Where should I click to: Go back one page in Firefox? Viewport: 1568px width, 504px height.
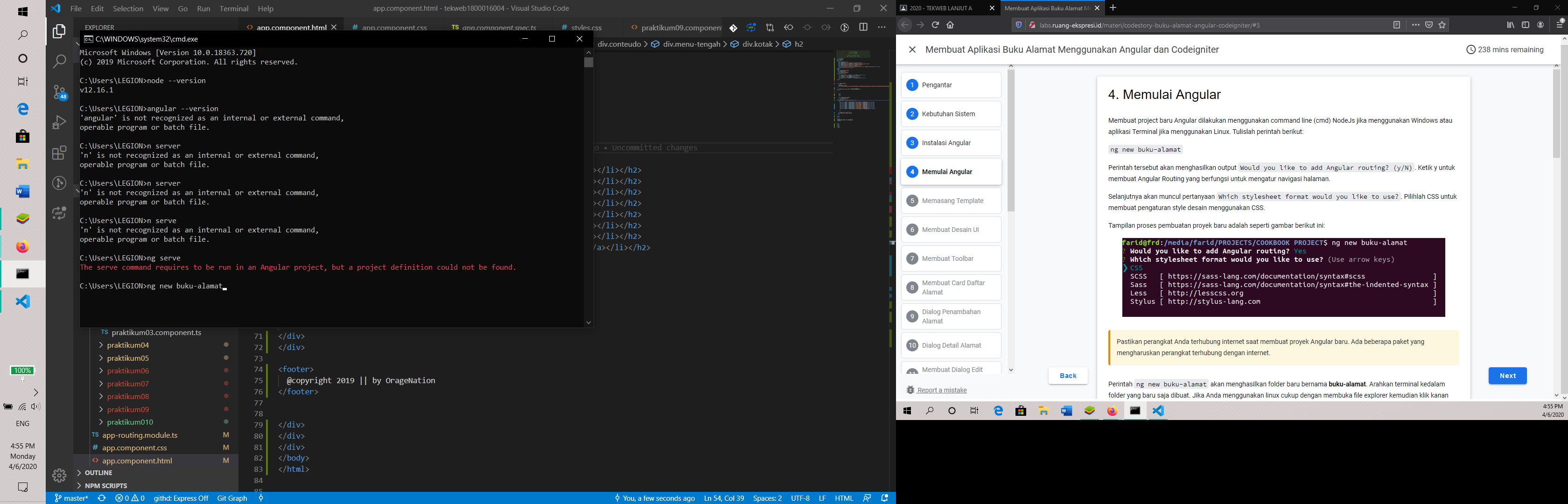coord(904,25)
